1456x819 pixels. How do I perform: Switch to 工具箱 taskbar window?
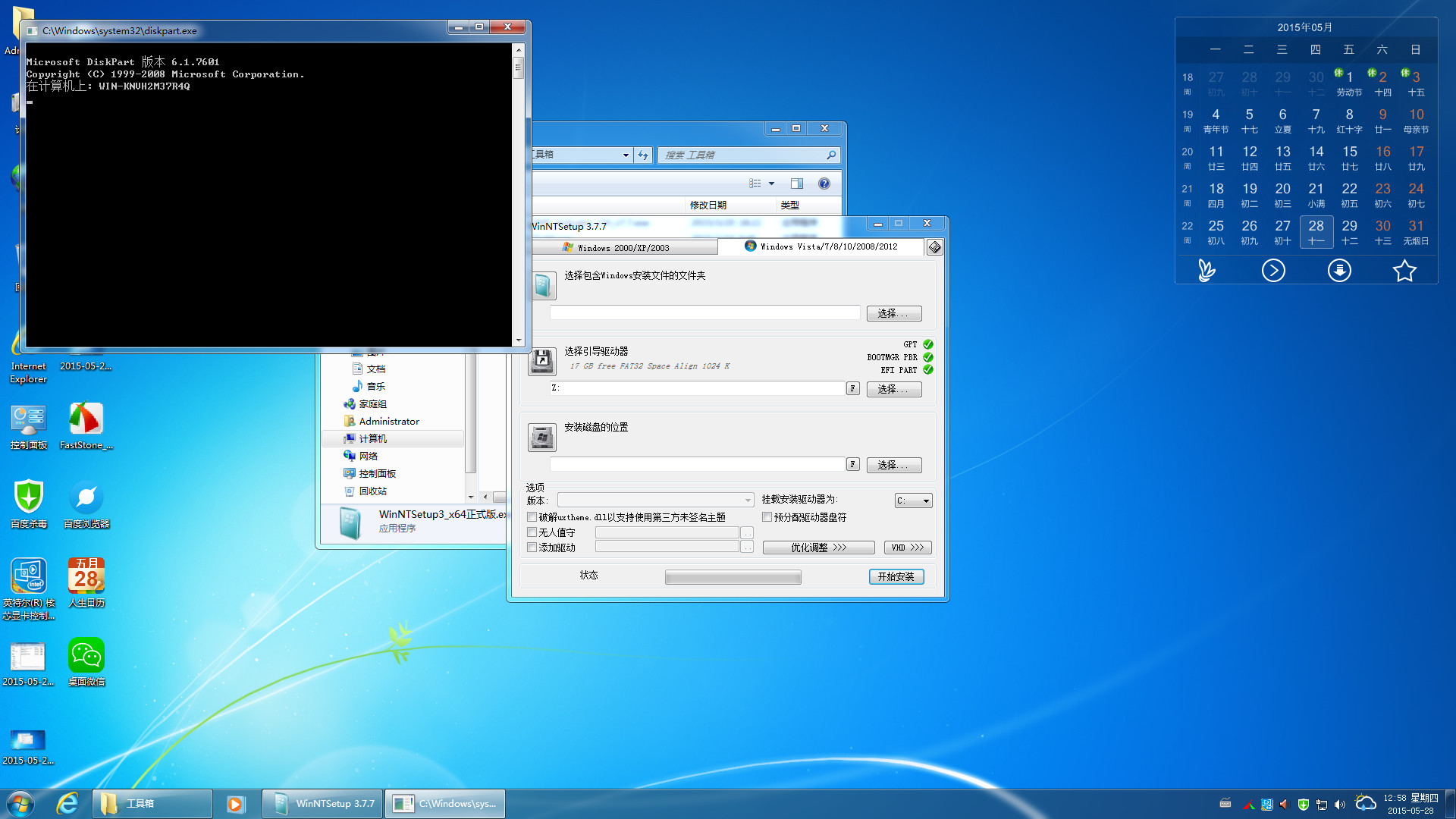click(152, 804)
